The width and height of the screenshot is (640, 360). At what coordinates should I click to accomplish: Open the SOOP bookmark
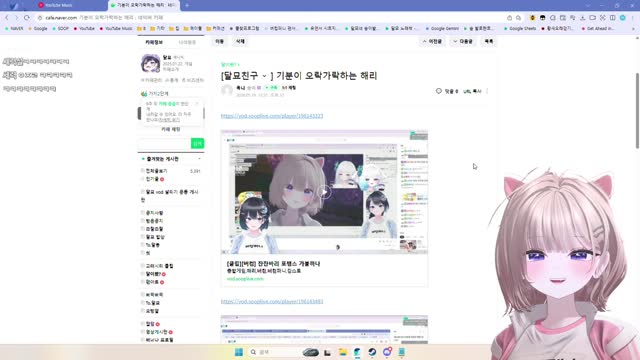61,29
